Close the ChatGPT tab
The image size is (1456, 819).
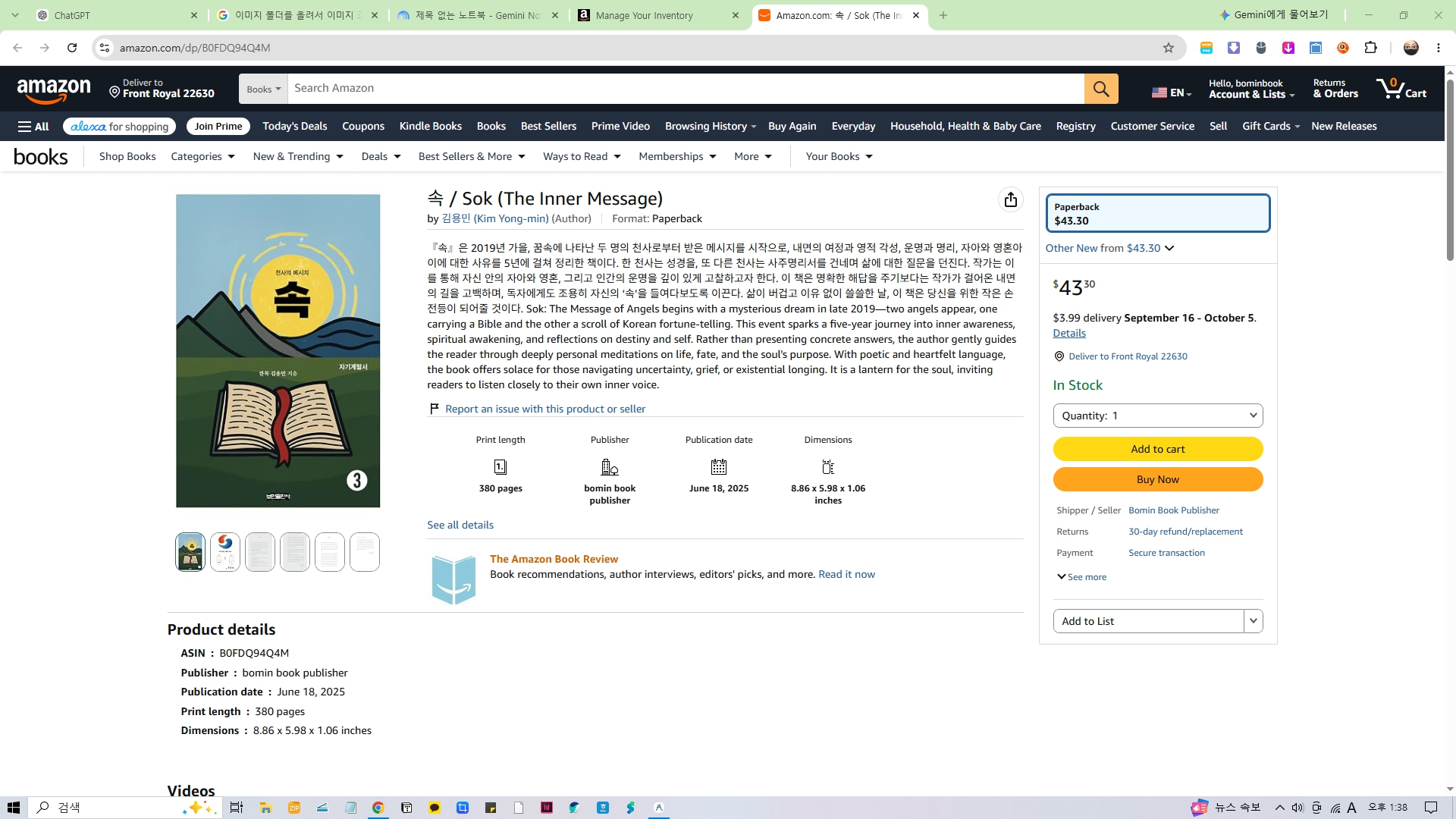point(194,15)
